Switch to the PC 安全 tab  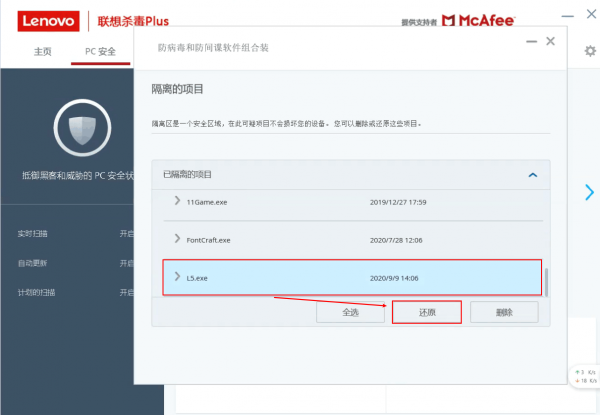coord(100,52)
